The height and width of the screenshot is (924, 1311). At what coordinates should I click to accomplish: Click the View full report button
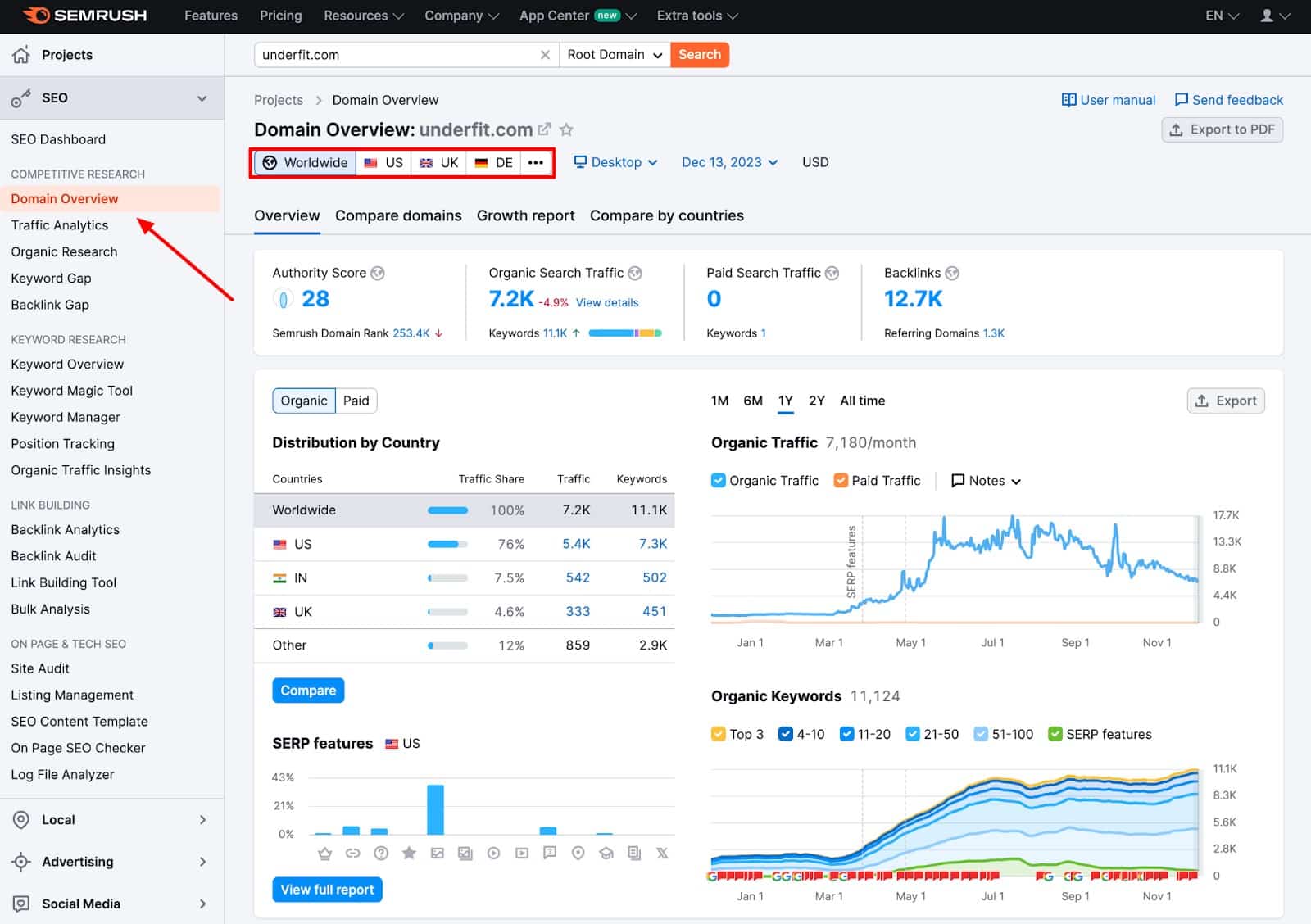pos(327,890)
